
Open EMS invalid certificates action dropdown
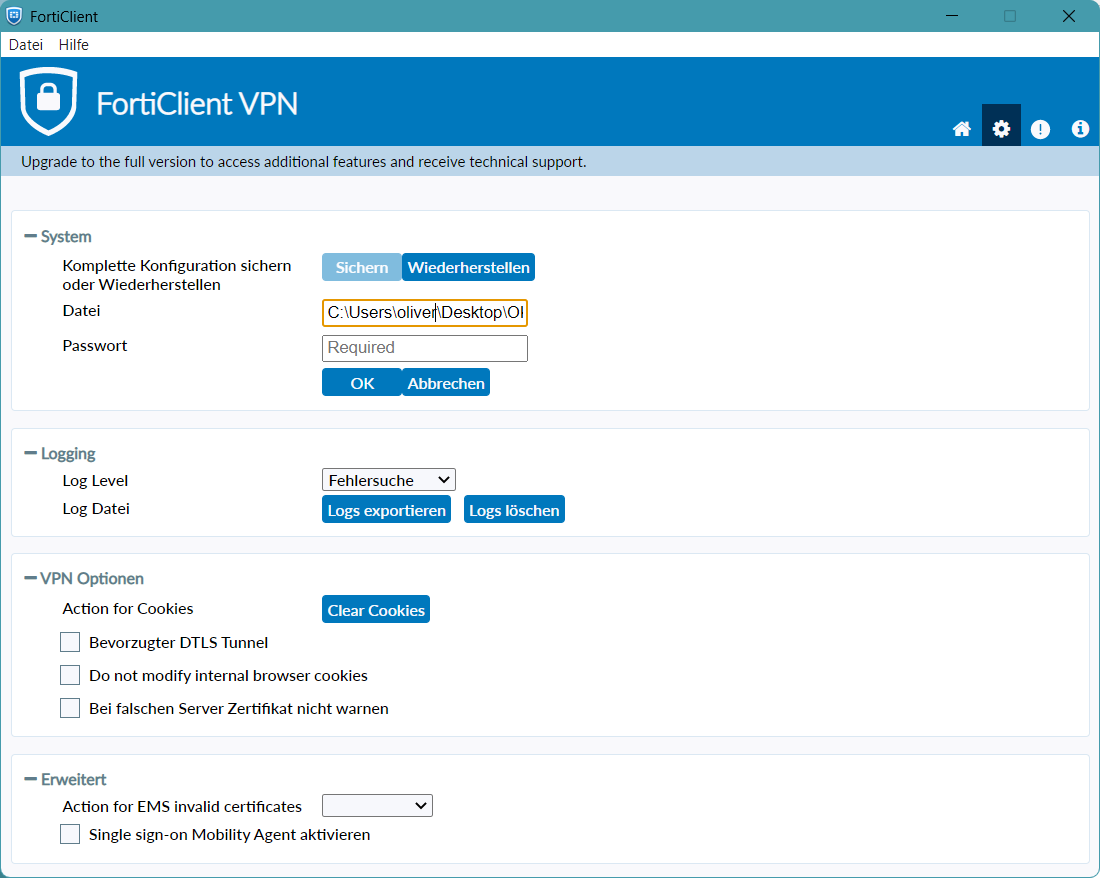[x=377, y=806]
